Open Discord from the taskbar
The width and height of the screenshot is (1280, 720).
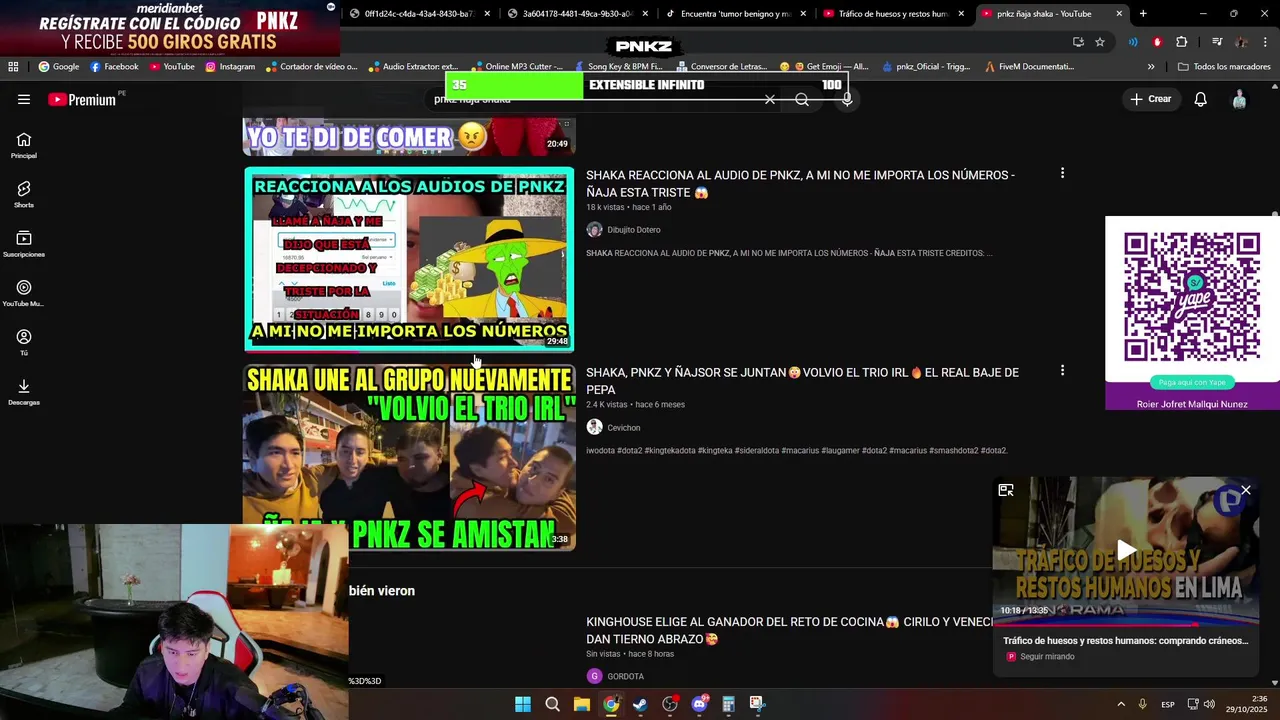(699, 704)
